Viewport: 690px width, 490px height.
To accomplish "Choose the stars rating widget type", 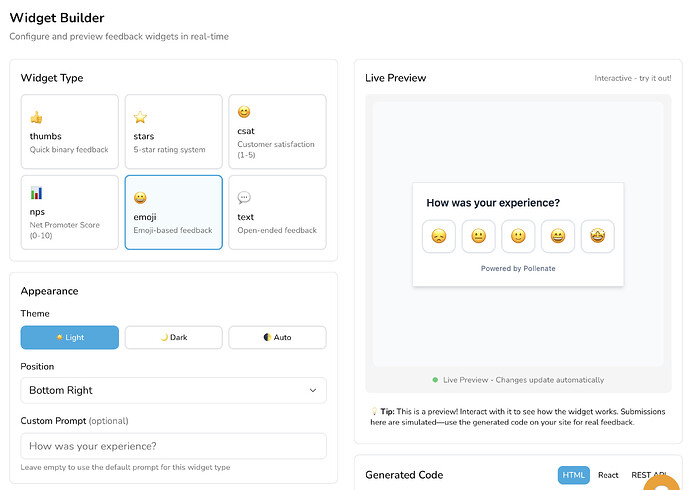I will tap(174, 131).
